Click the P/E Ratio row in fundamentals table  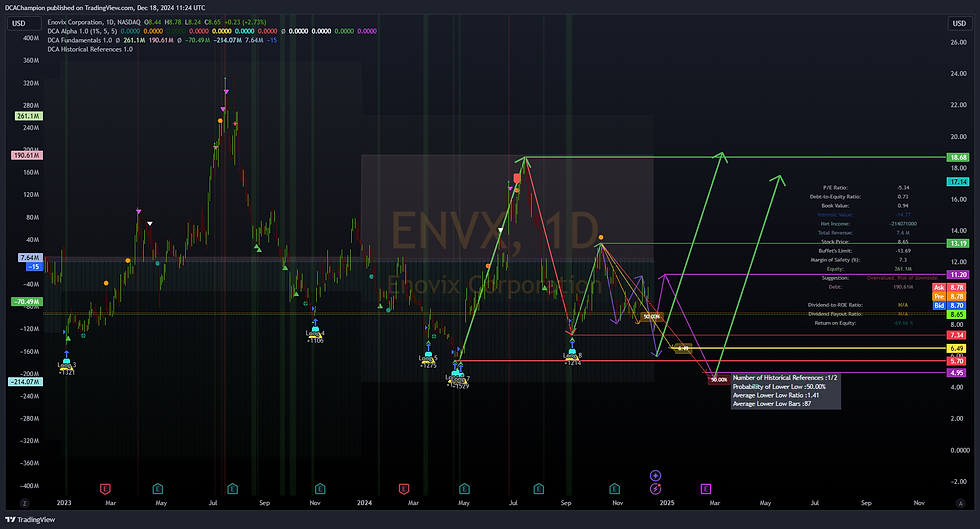(866, 188)
